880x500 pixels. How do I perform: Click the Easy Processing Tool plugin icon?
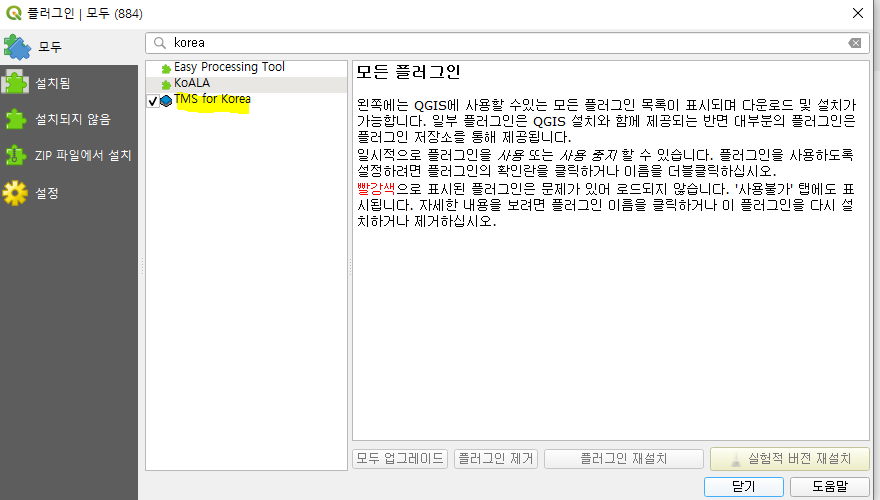166,69
